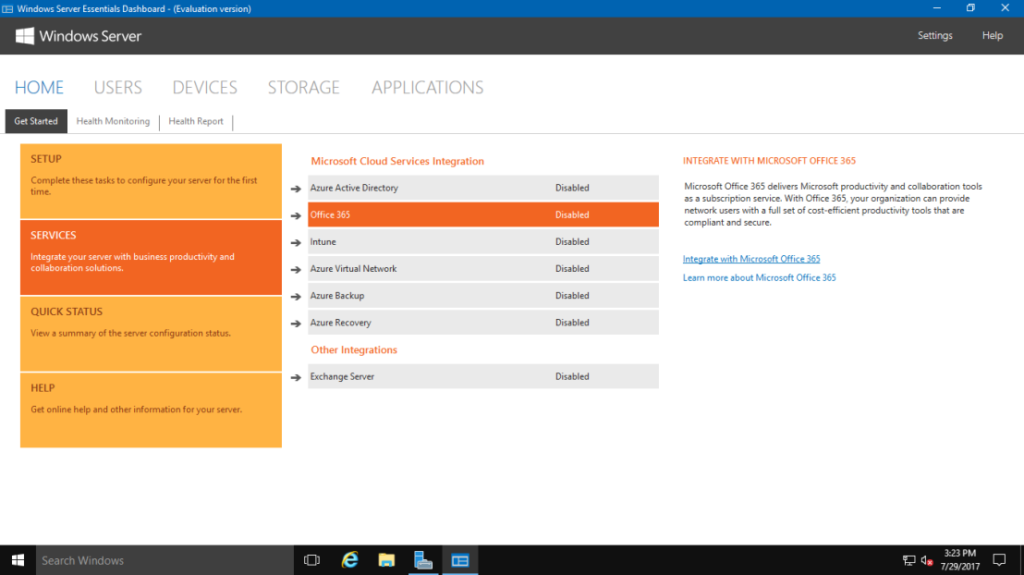Select the Intune service row

coord(483,242)
